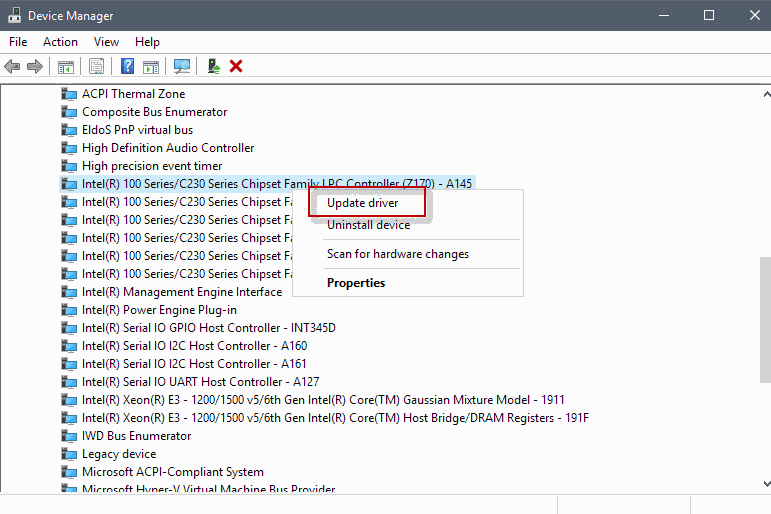Select Intel(R) Management Engine Interface
771x514 pixels.
[182, 292]
